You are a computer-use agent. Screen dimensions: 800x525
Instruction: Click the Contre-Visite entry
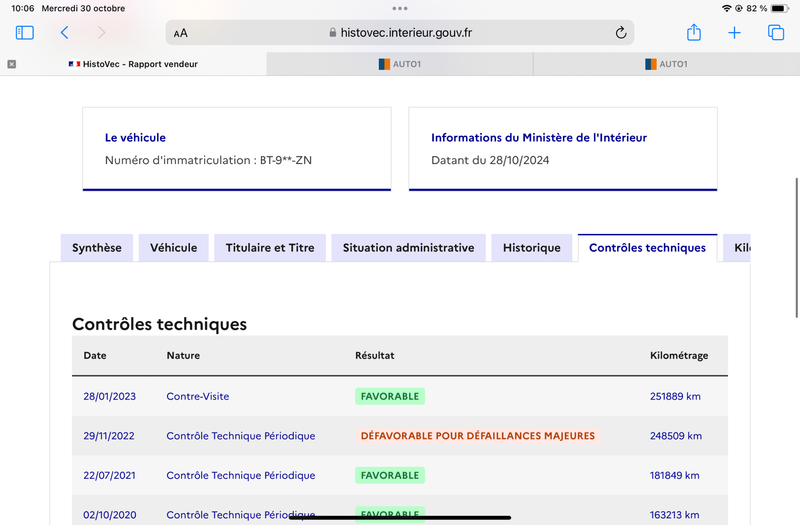pyautogui.click(x=197, y=396)
